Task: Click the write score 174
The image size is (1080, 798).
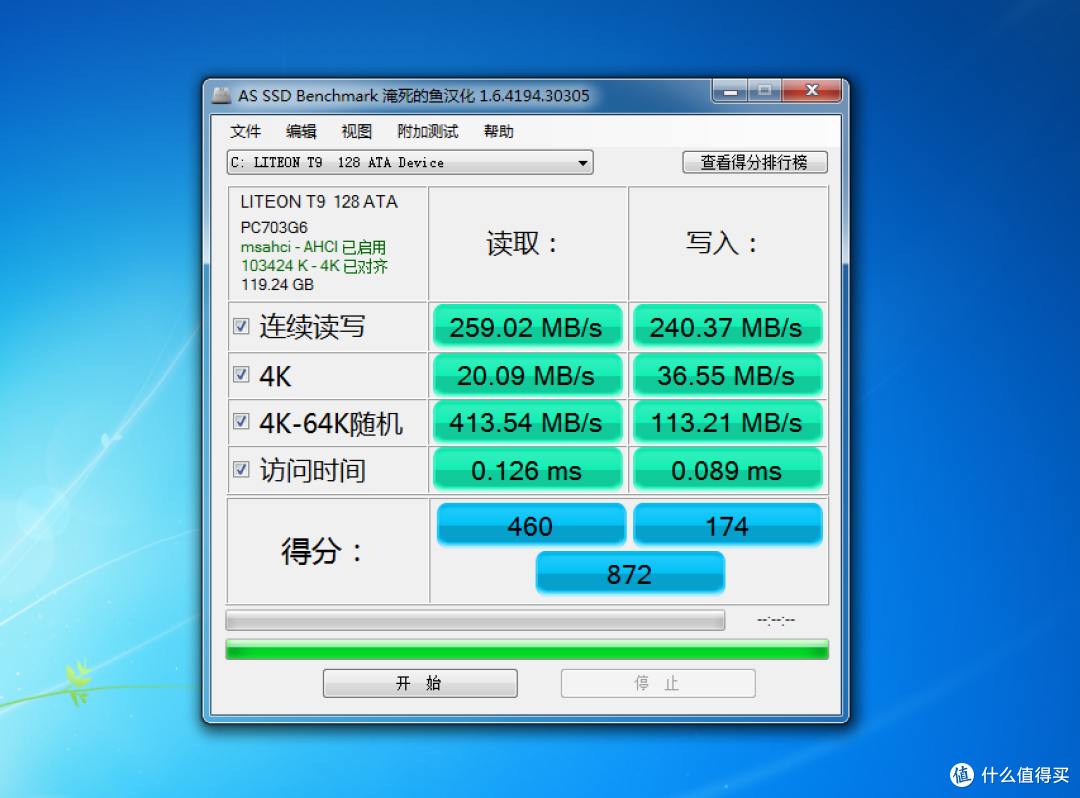Action: (x=727, y=525)
